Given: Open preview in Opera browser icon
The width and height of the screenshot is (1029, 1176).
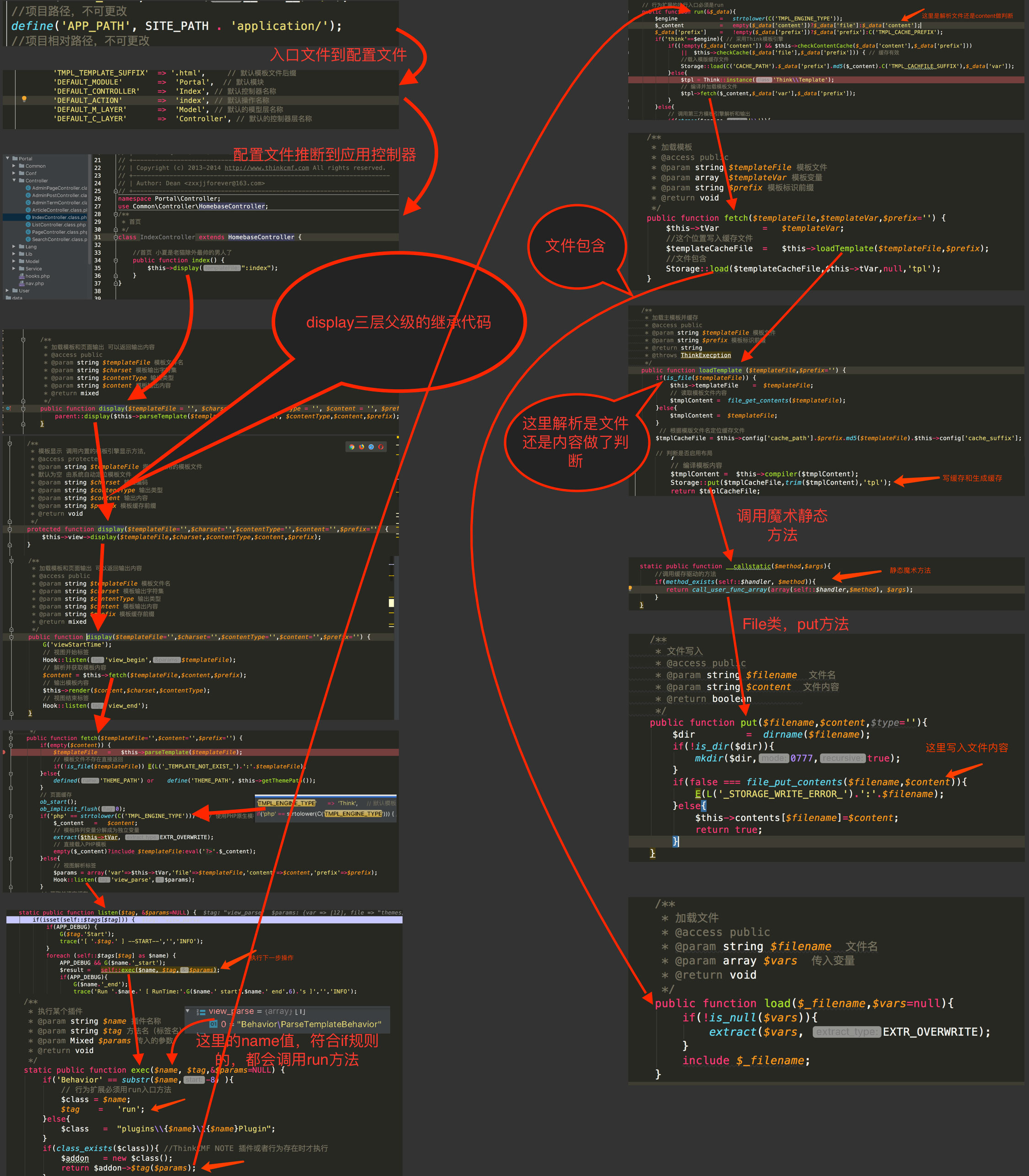Looking at the screenshot, I should (x=381, y=447).
